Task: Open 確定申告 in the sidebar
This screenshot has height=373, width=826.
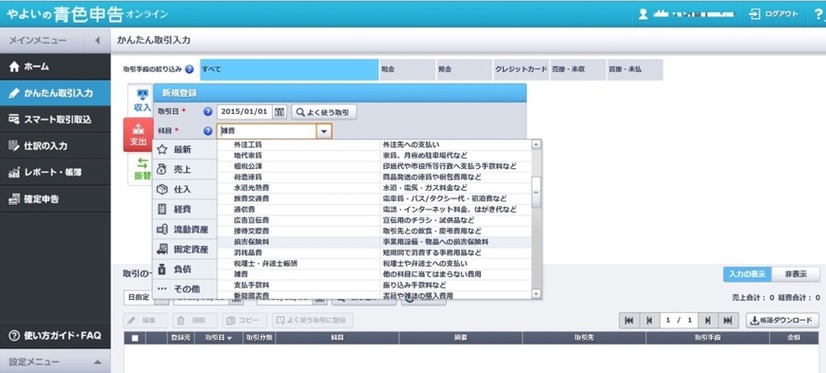Action: (x=55, y=199)
